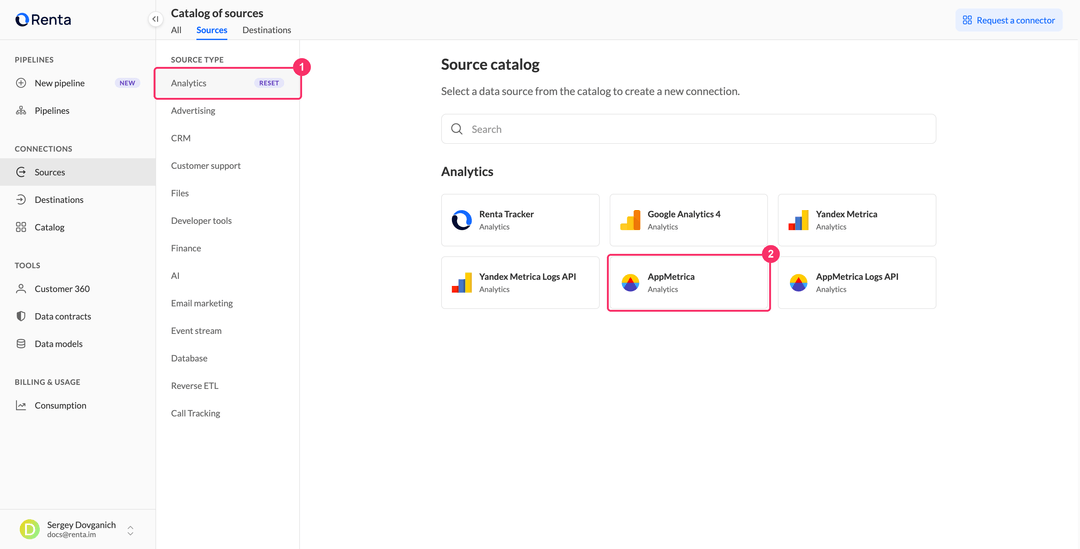The width and height of the screenshot is (1080, 549).
Task: Switch to the All tab
Action: (x=176, y=30)
